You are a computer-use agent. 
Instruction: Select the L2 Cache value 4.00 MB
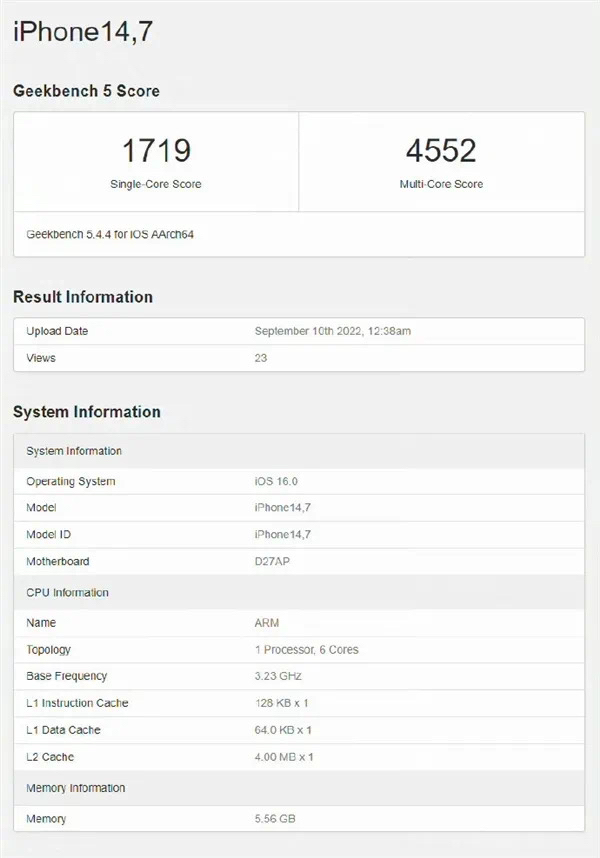[284, 757]
